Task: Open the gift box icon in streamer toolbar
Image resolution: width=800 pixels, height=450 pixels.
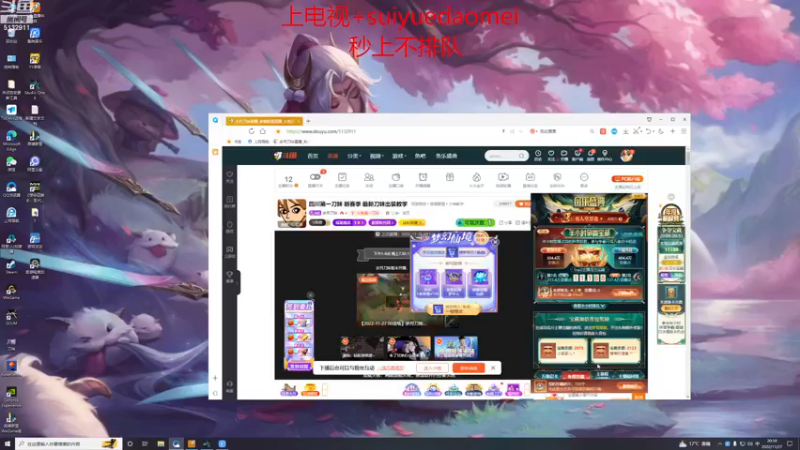Action: [449, 178]
